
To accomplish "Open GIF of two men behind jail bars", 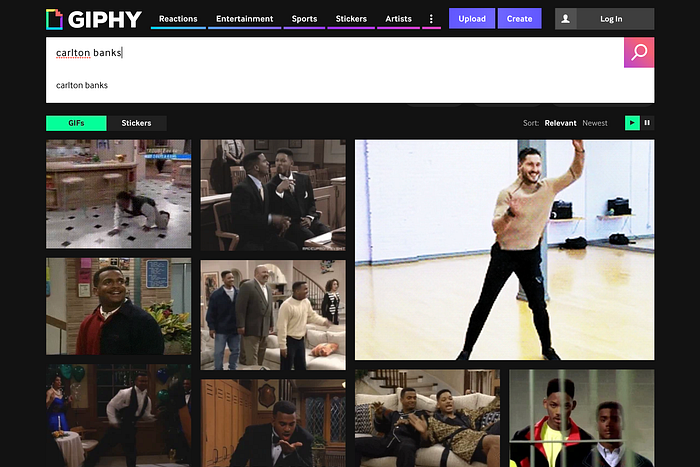I will coord(582,418).
